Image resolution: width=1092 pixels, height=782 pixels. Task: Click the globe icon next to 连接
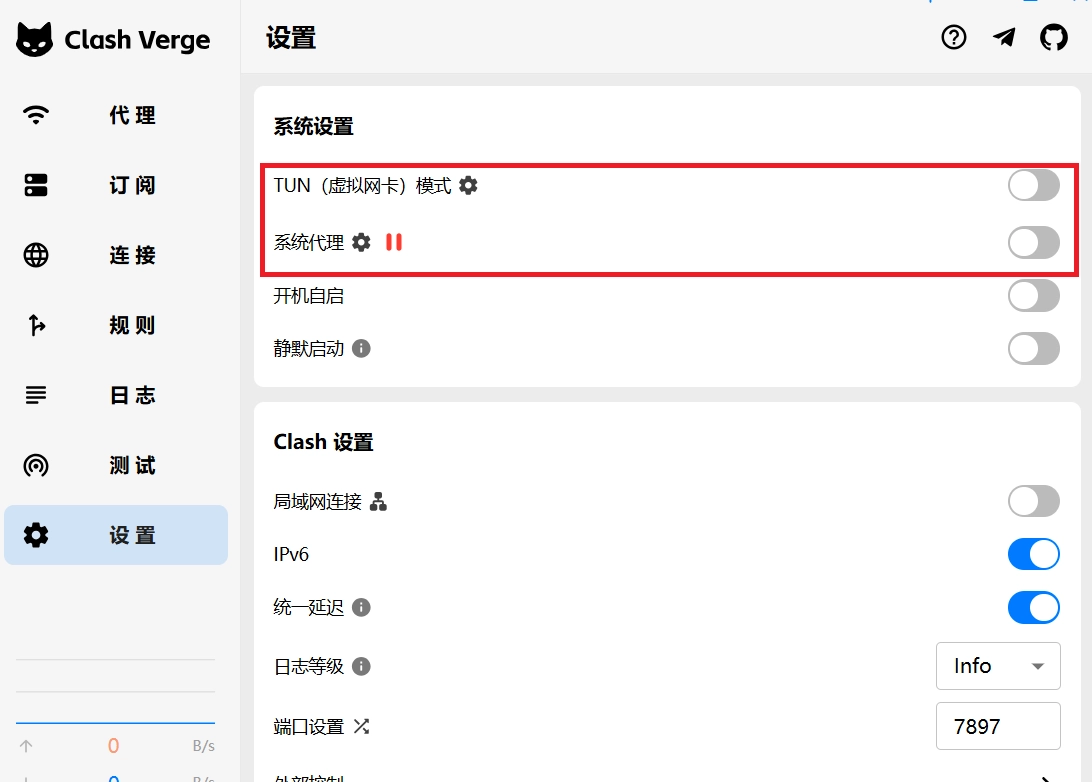pyautogui.click(x=36, y=255)
